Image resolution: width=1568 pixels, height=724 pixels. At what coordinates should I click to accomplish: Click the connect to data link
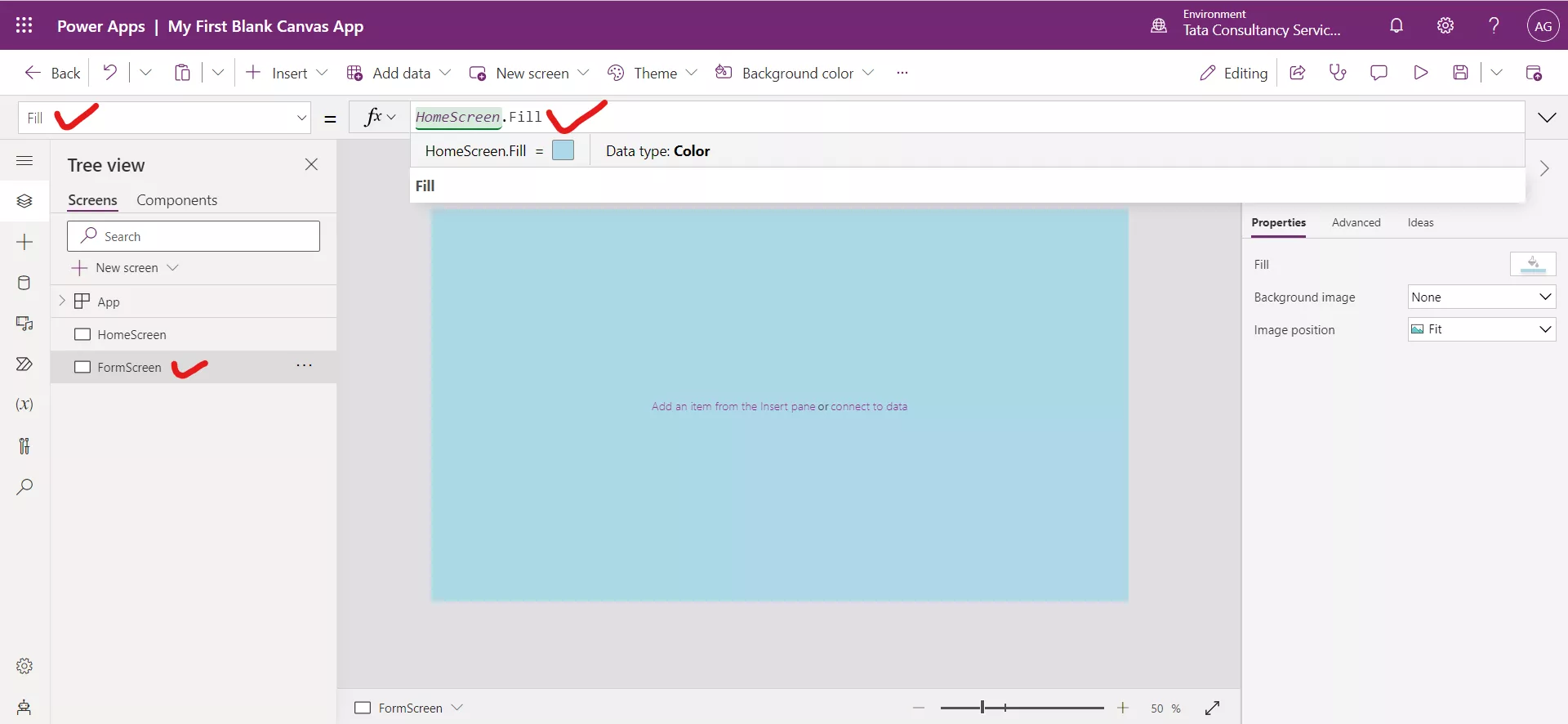[869, 406]
